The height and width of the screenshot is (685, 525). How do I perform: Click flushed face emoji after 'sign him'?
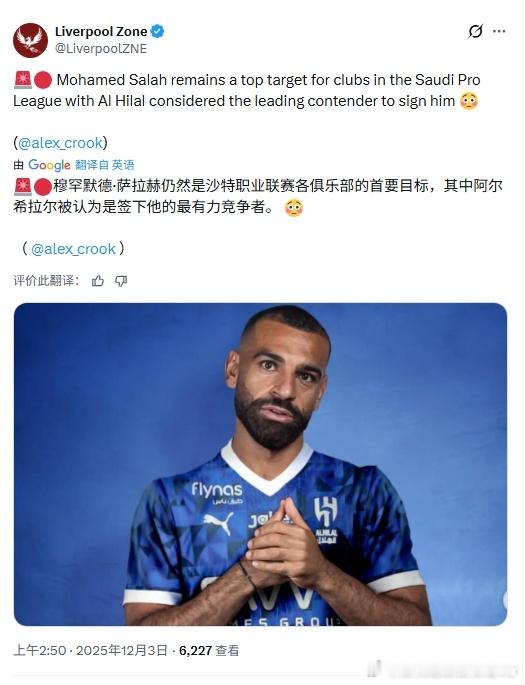click(x=469, y=101)
